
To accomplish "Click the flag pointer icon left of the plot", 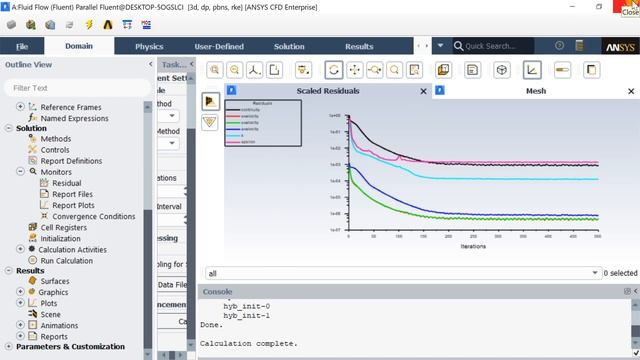I will (x=210, y=101).
